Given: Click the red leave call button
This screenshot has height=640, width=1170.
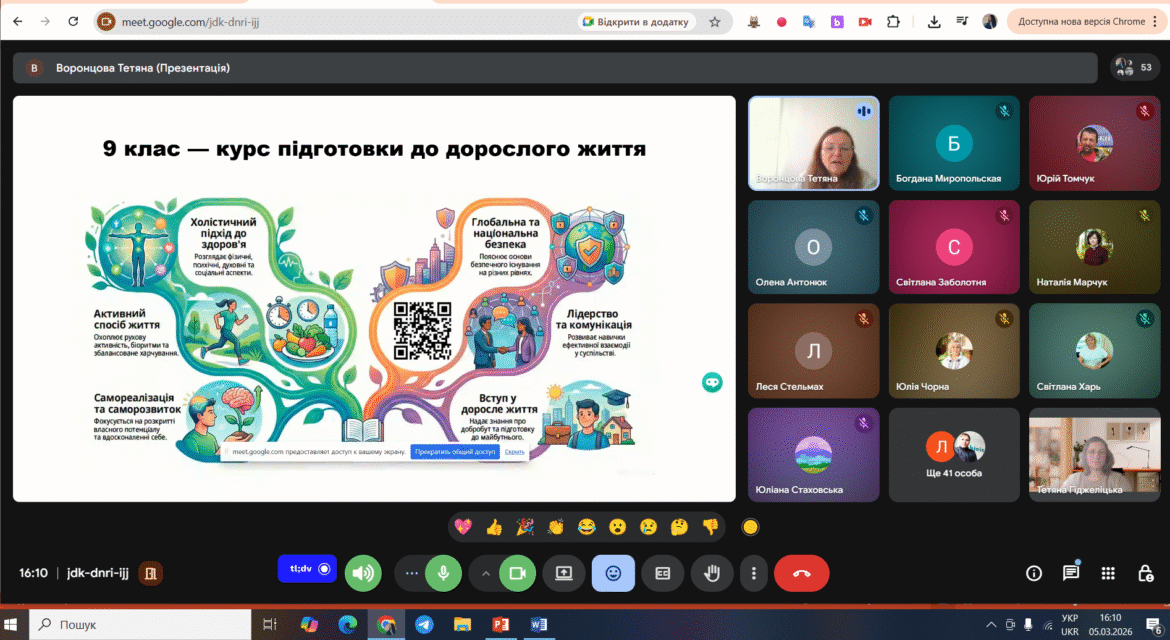Looking at the screenshot, I should (801, 573).
